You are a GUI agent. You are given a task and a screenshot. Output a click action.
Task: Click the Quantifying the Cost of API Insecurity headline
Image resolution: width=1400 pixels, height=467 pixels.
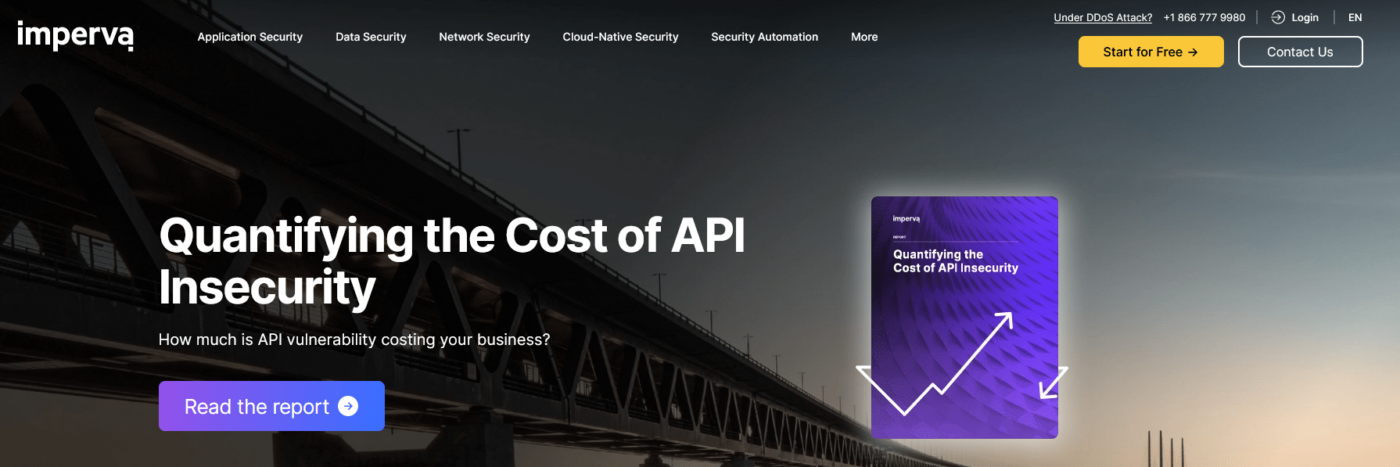click(x=452, y=262)
